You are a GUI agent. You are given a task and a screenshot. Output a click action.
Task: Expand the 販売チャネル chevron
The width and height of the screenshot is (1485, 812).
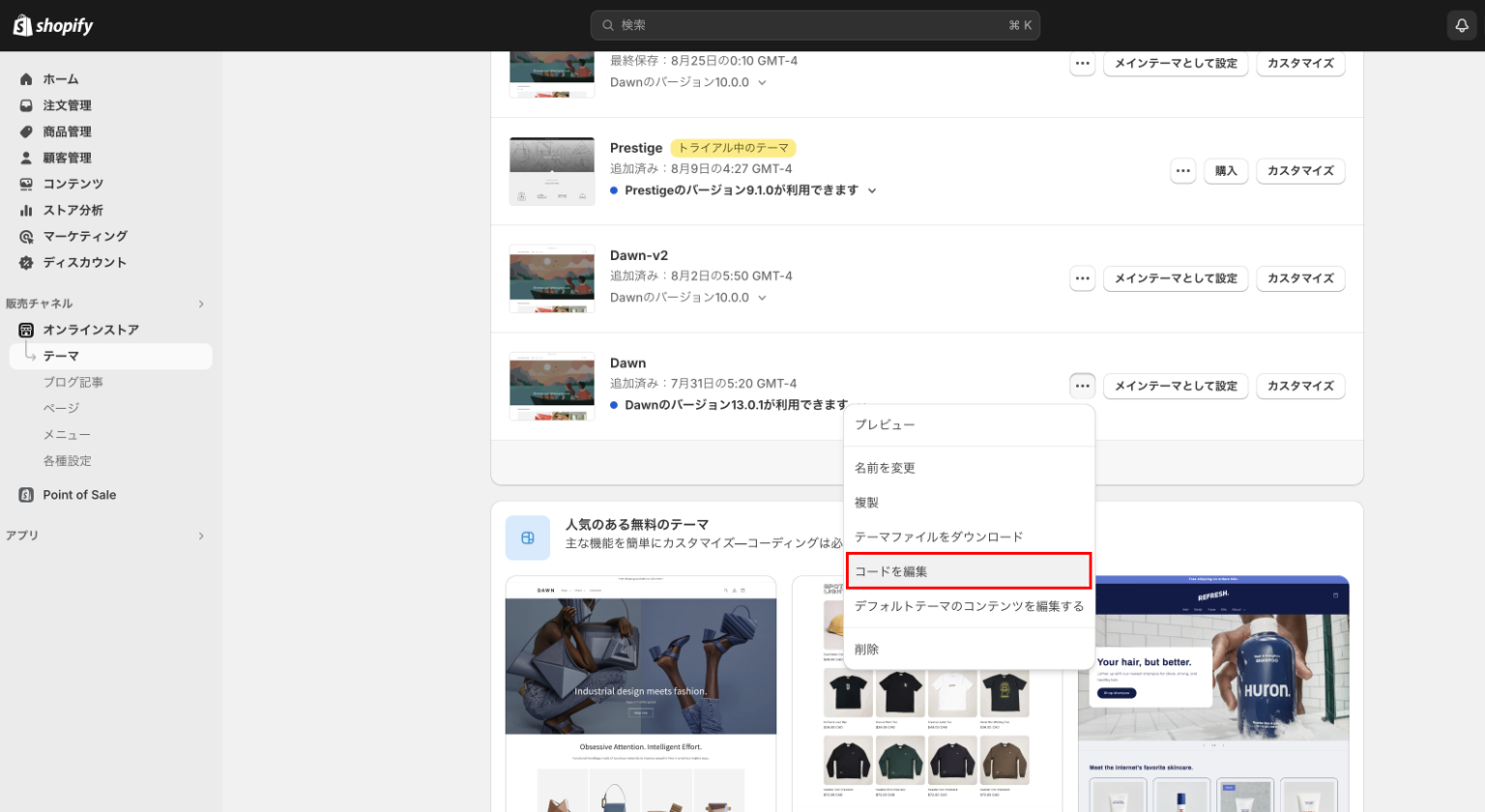(201, 303)
